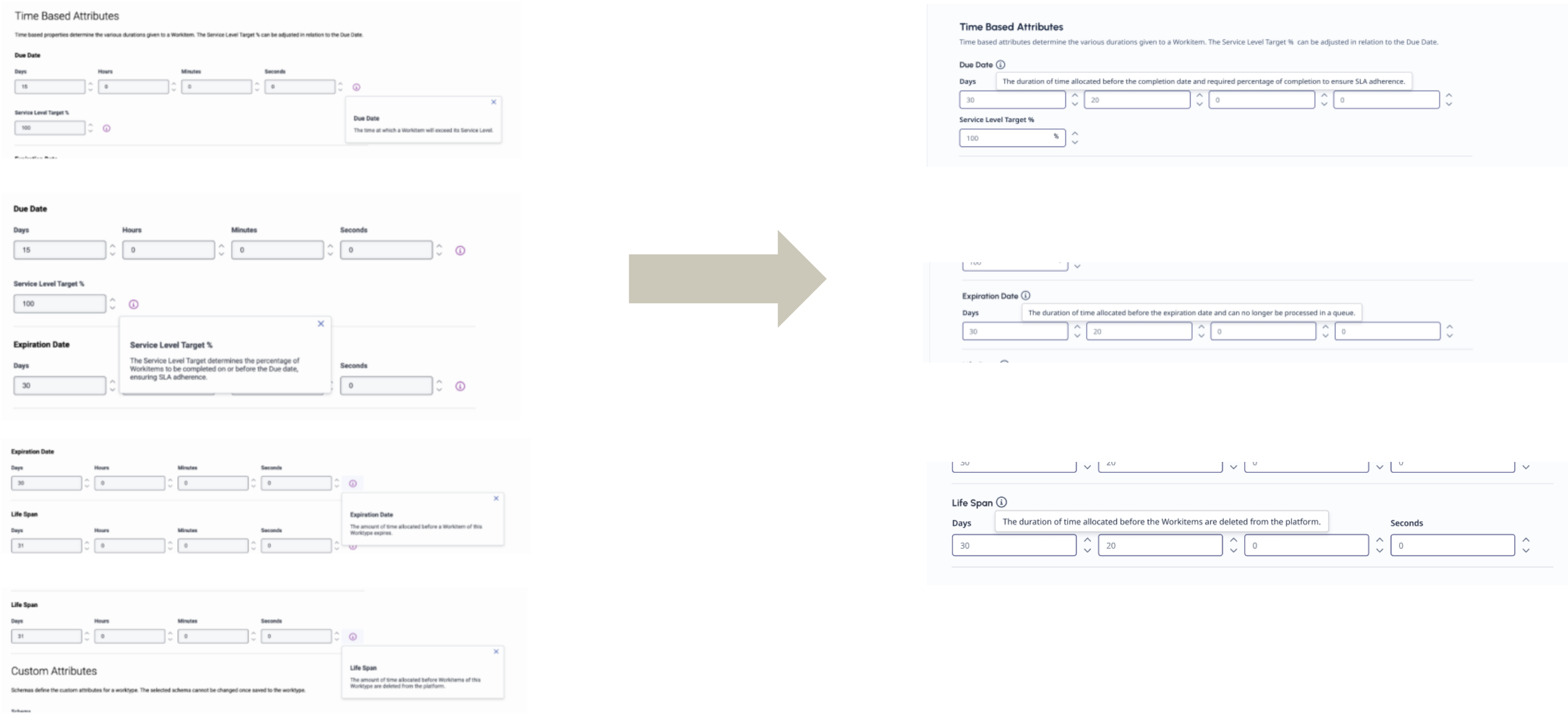The height and width of the screenshot is (723, 1568).
Task: Close the Service Level Target % popup
Action: point(321,324)
